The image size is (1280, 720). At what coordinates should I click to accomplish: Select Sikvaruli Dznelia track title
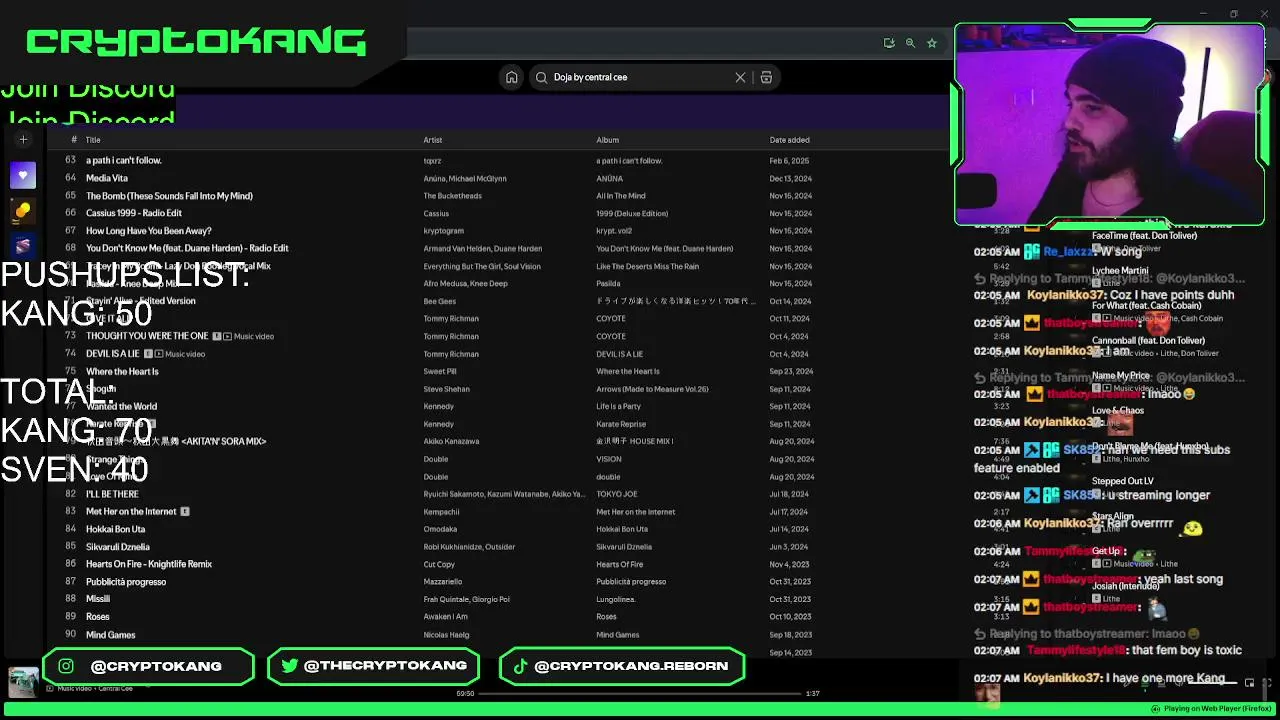click(118, 547)
